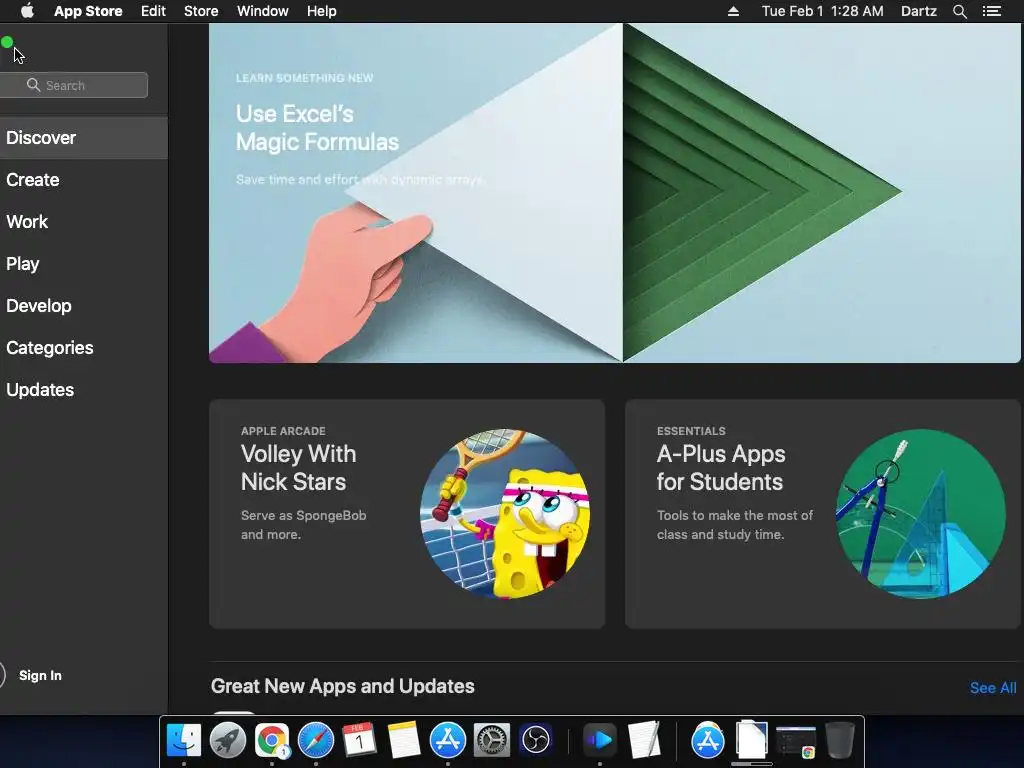Open A-Plus Apps for Students card
Image resolution: width=1024 pixels, height=768 pixels.
(823, 514)
